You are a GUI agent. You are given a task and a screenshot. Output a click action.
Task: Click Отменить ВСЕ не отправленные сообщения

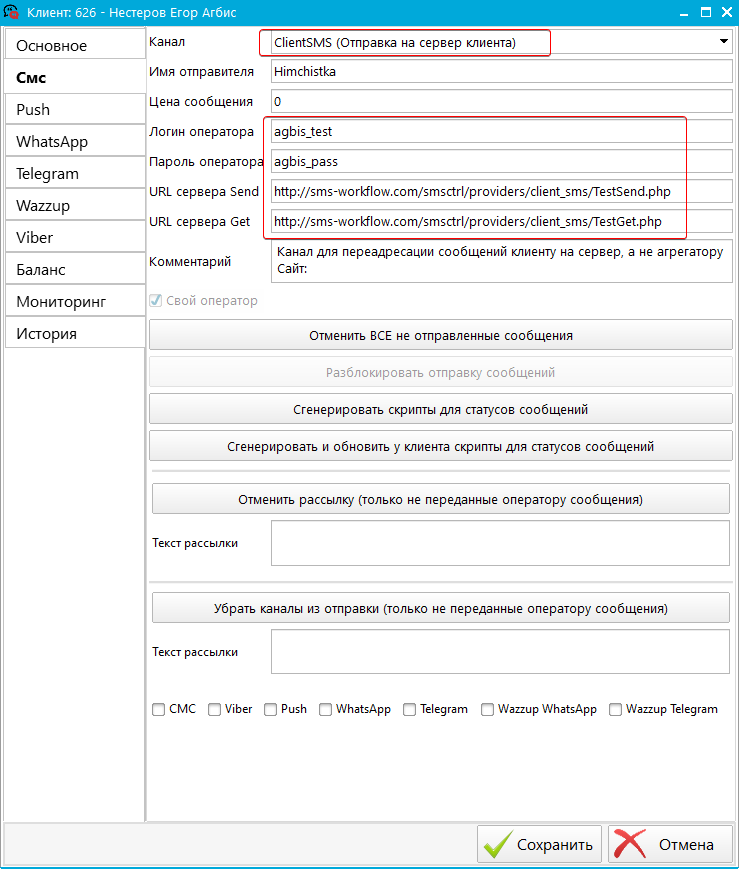(x=441, y=335)
